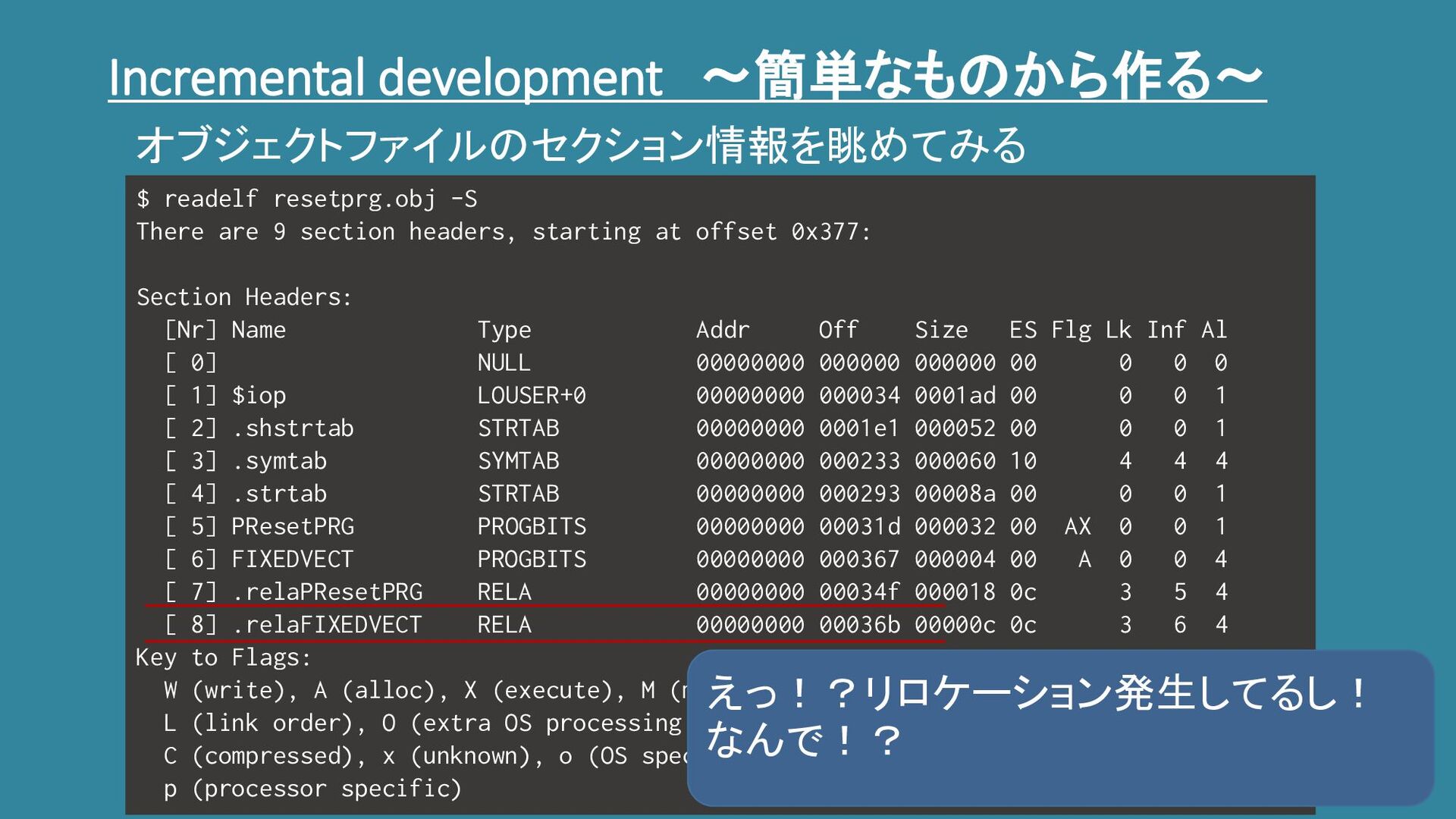Image resolution: width=1456 pixels, height=819 pixels.
Task: Click the blue callout speech bubble
Action: click(x=1059, y=726)
